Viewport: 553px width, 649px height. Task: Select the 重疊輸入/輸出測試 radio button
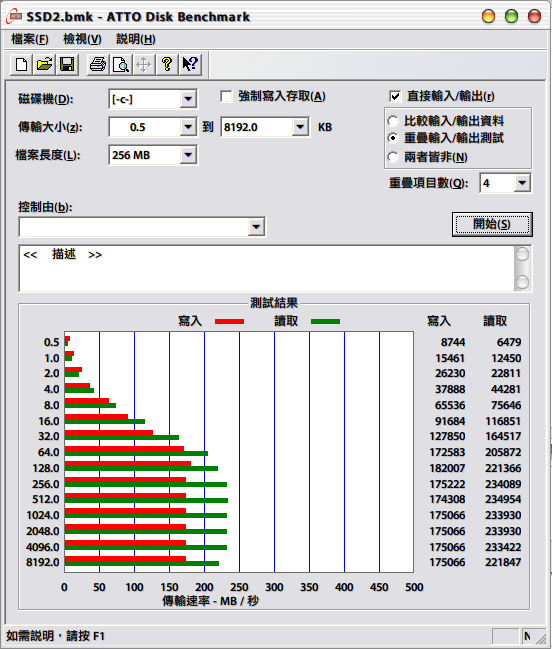pos(393,138)
